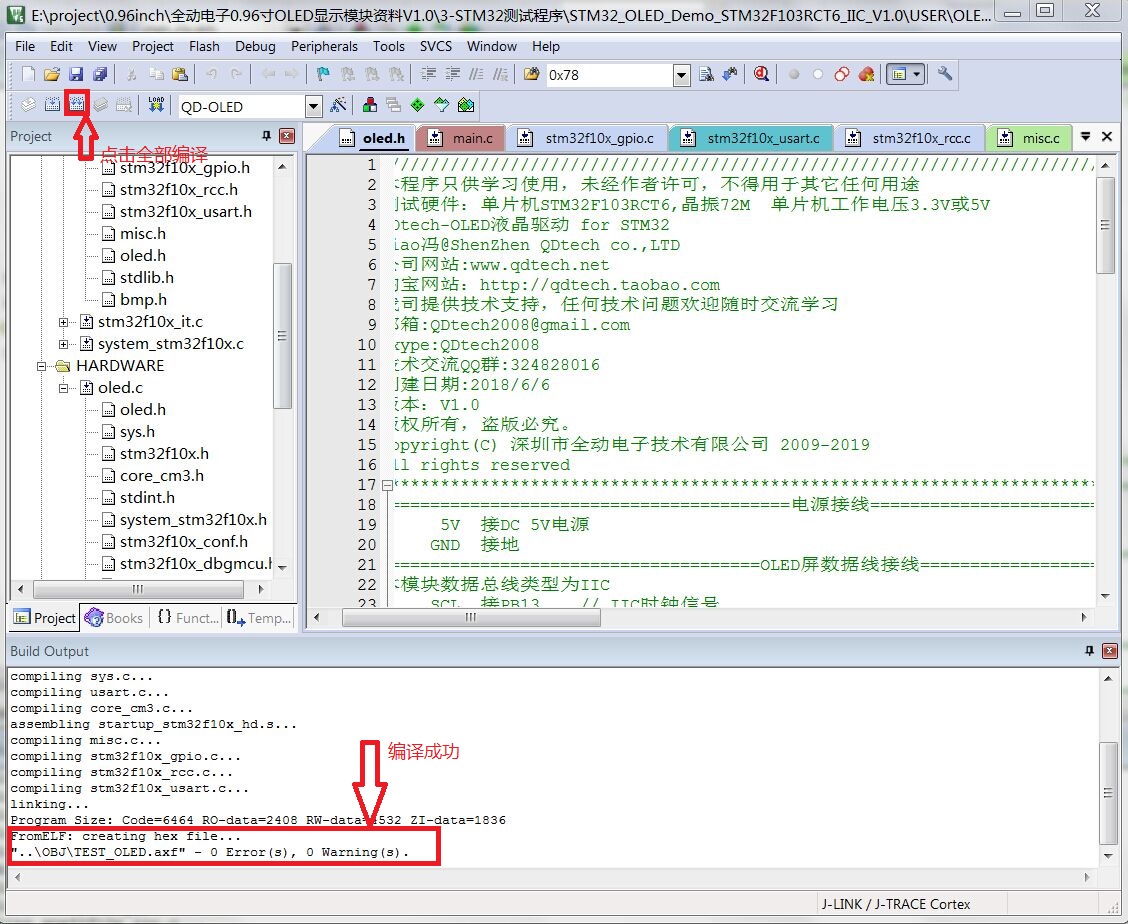Click the Rebuild all target files icon
Viewport: 1128px width, 924px height.
click(76, 104)
